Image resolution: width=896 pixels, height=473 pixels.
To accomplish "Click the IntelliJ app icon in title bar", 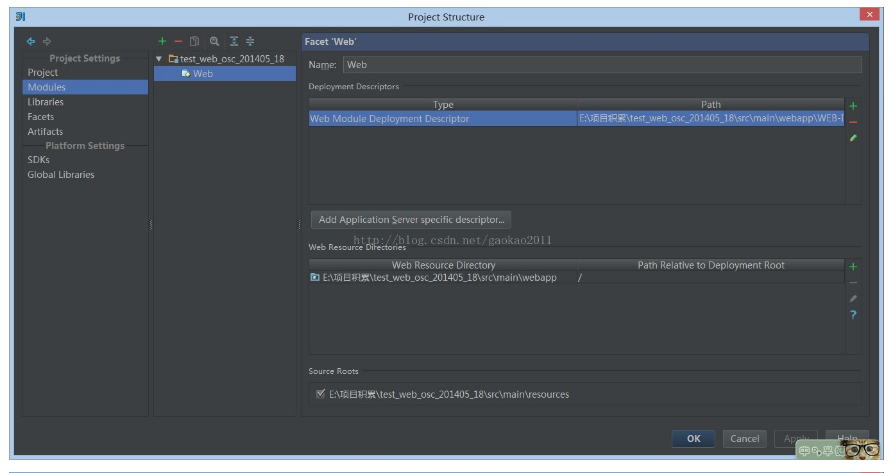I will tap(21, 17).
